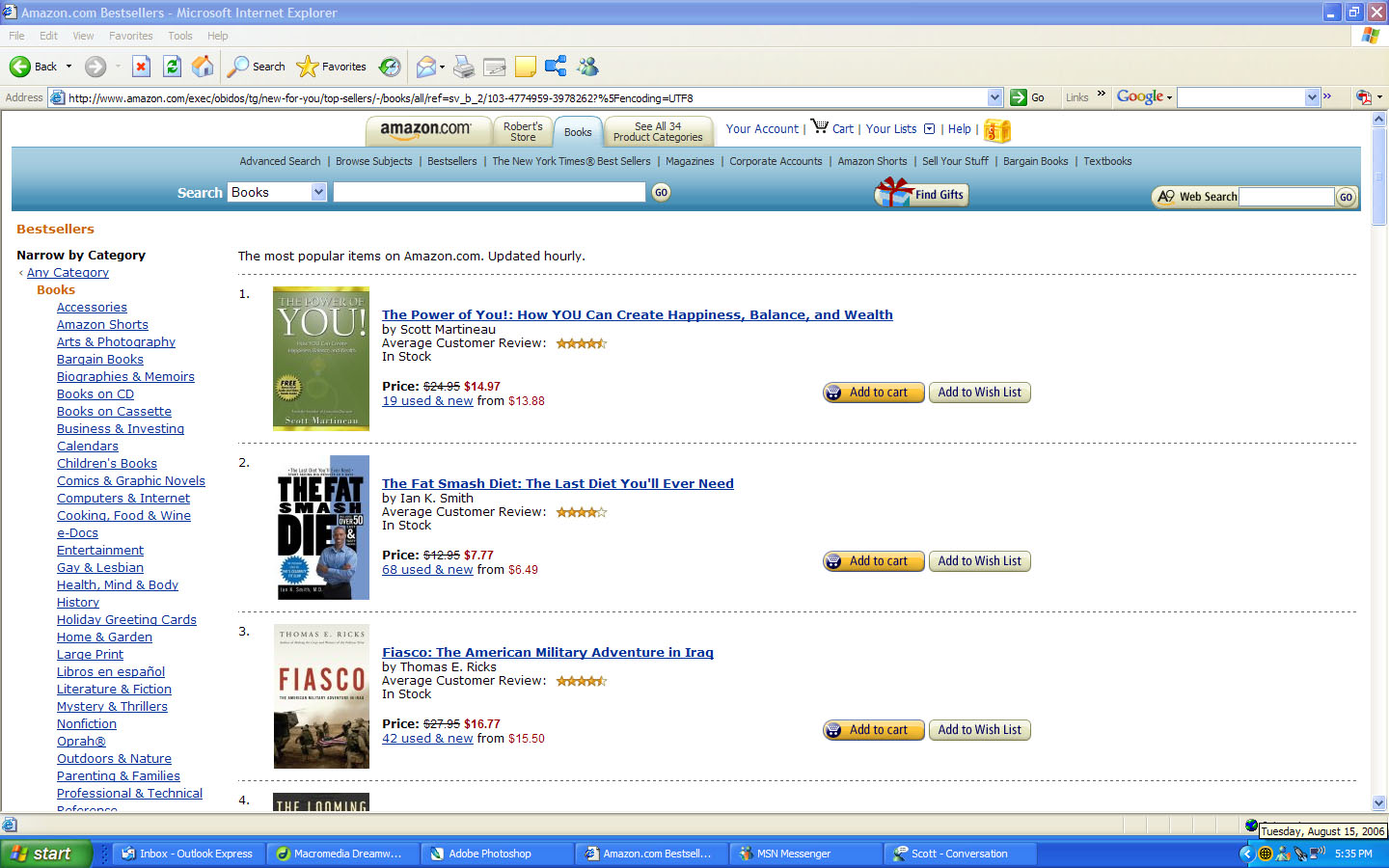
Task: Click the Textbooks link
Action: click(1107, 161)
